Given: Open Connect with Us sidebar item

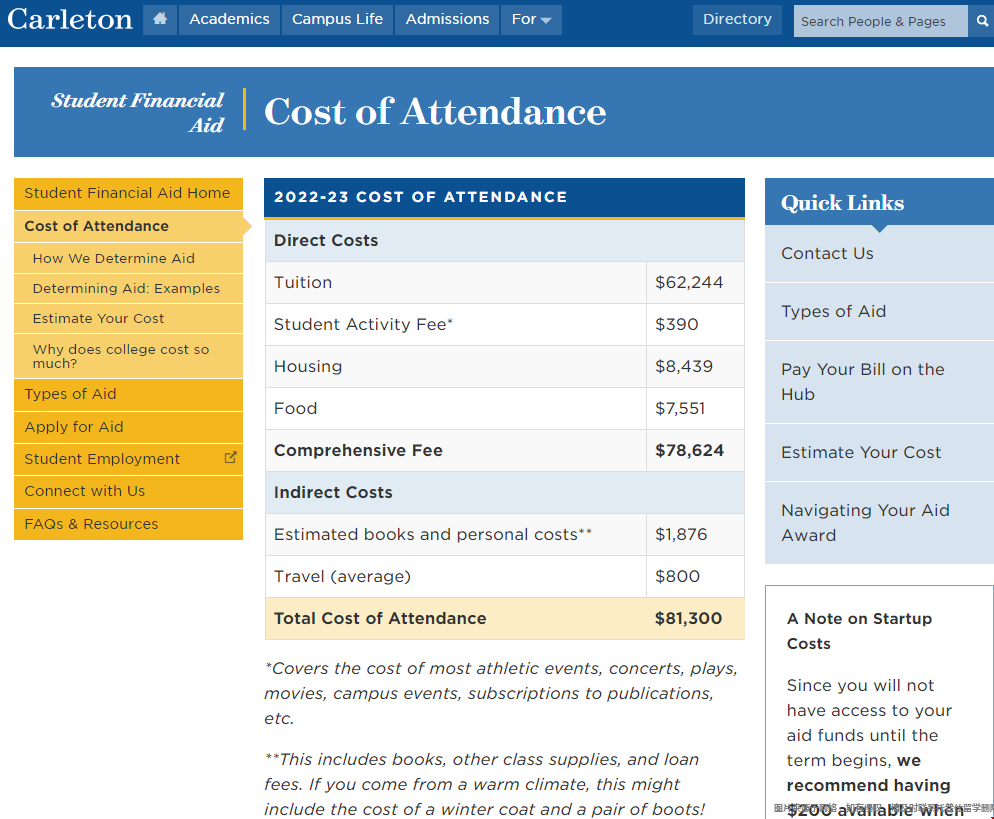Looking at the screenshot, I should 128,491.
